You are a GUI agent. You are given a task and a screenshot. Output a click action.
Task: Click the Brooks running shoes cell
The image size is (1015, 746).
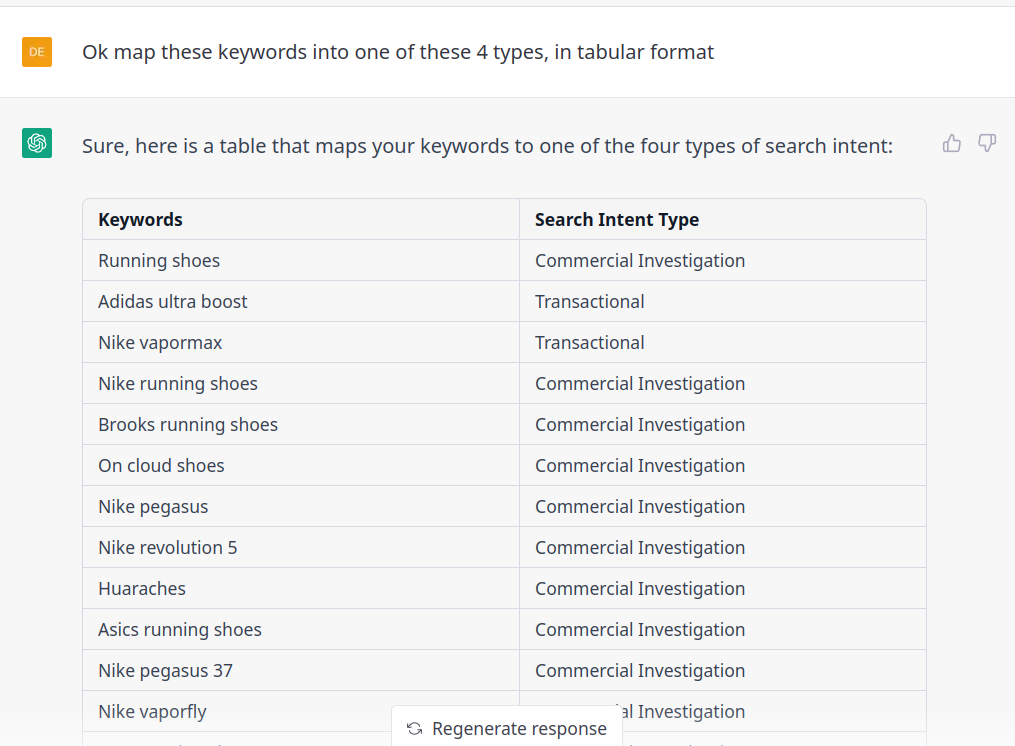(x=188, y=425)
